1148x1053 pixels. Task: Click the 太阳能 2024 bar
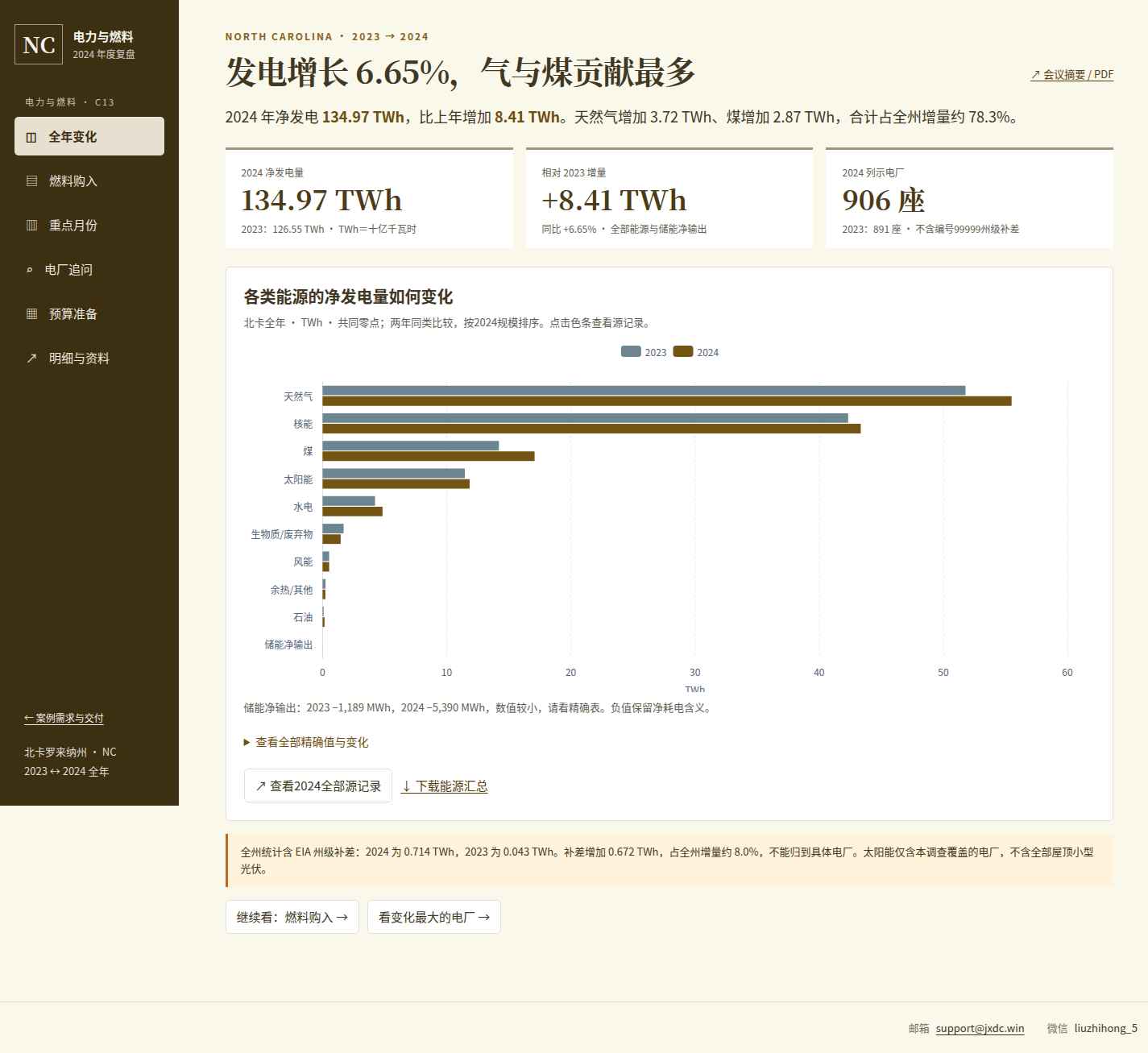click(x=396, y=484)
